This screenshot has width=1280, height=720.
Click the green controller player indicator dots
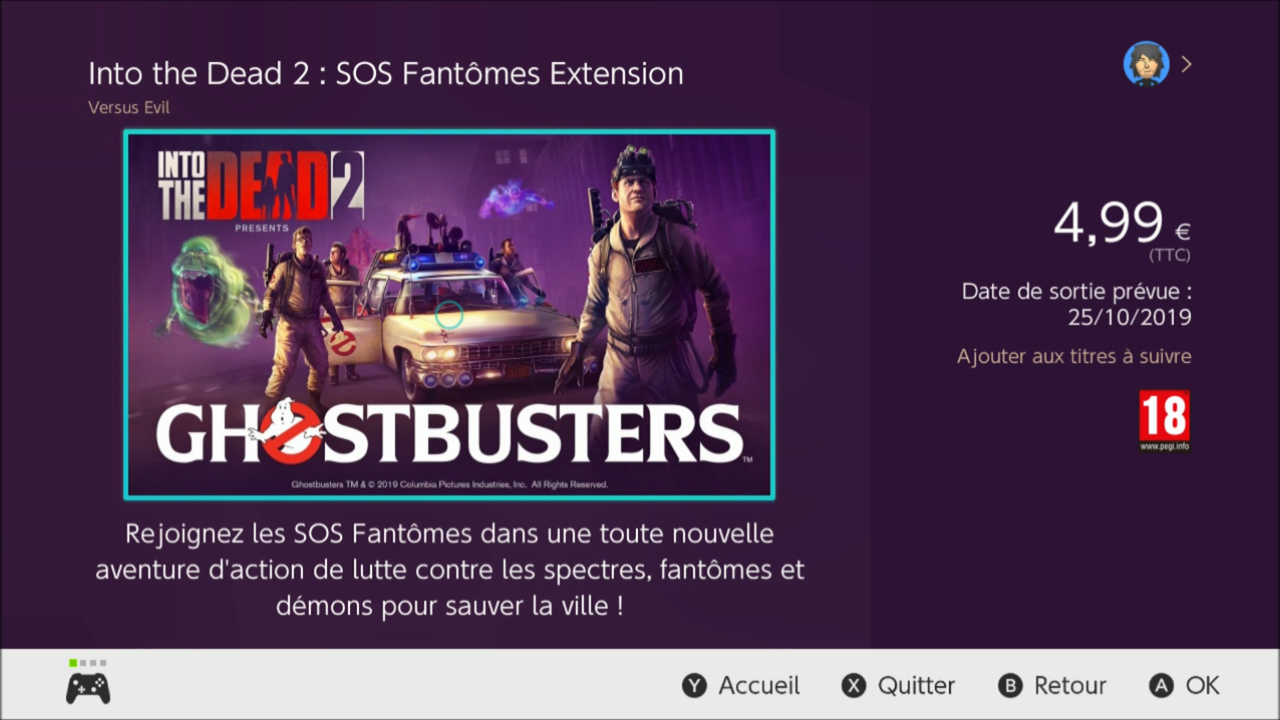[x=88, y=663]
